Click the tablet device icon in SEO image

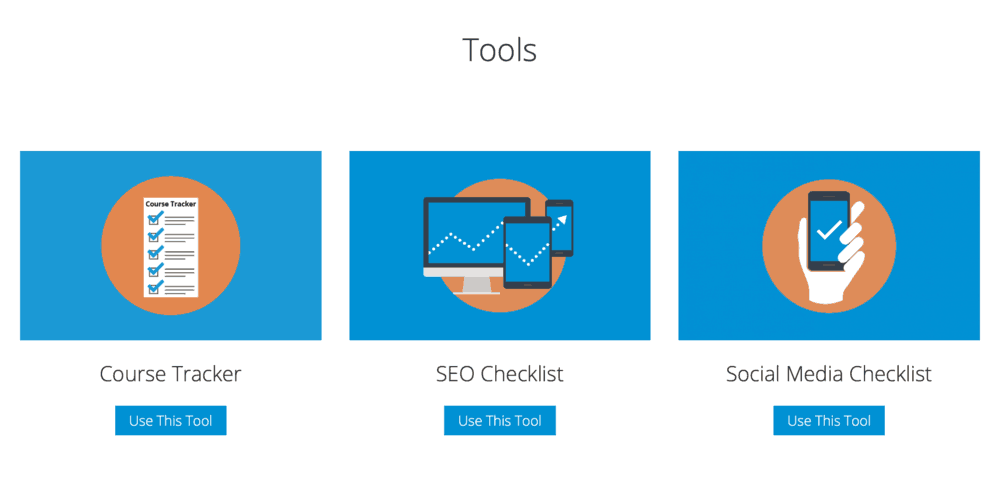tap(527, 253)
